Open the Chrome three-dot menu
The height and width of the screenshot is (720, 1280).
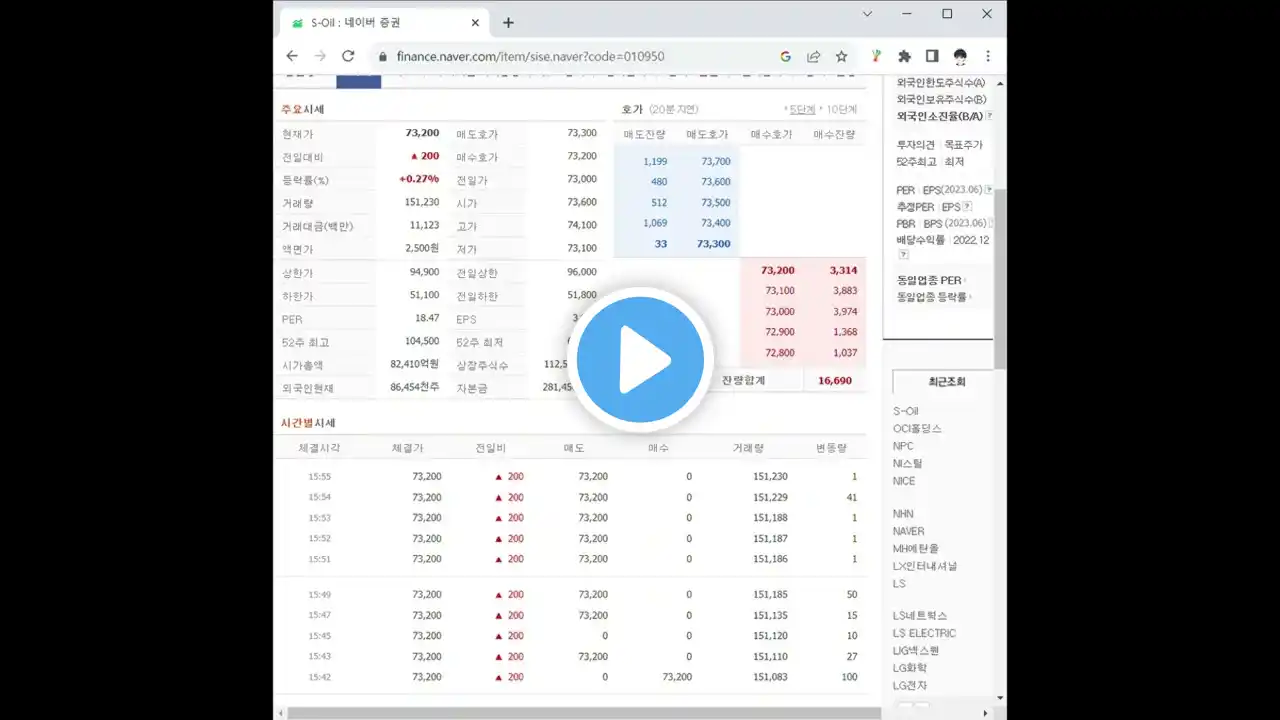tap(988, 56)
